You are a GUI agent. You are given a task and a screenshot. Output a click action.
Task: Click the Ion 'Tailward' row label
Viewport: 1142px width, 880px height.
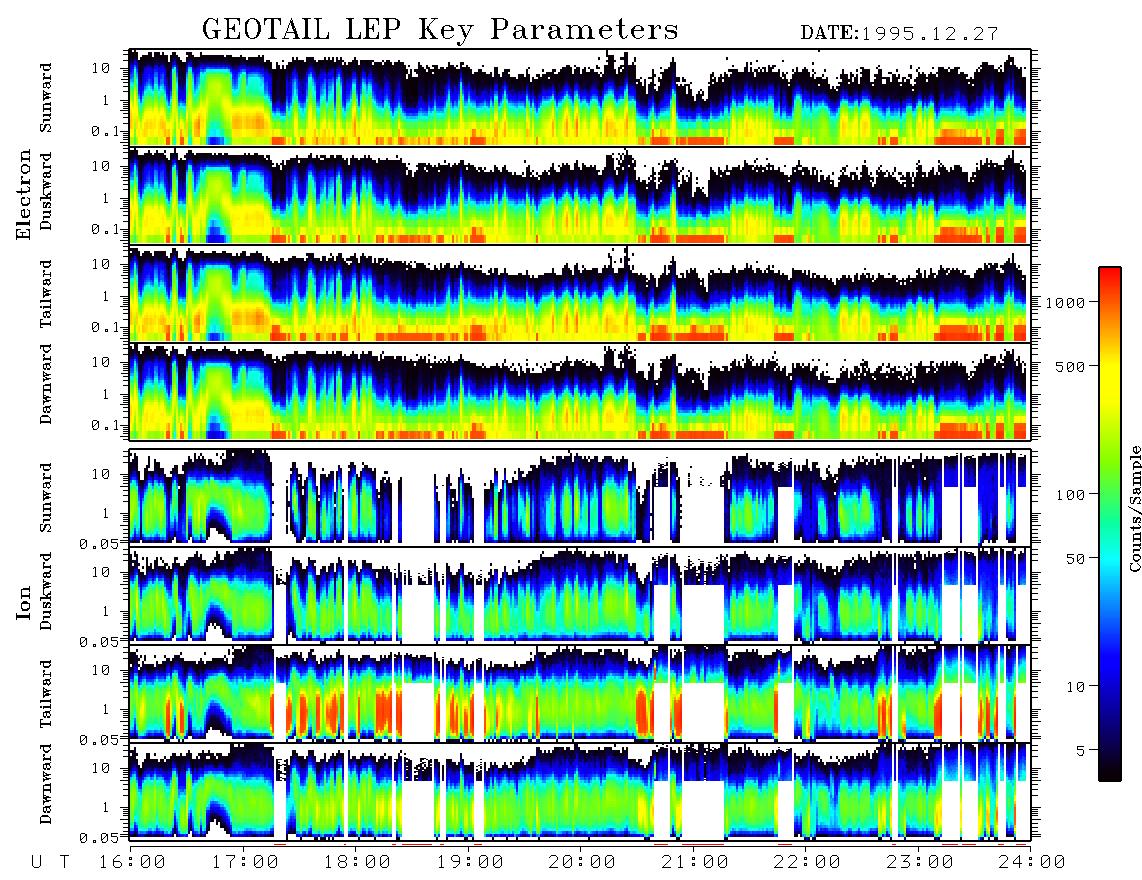[x=46, y=693]
